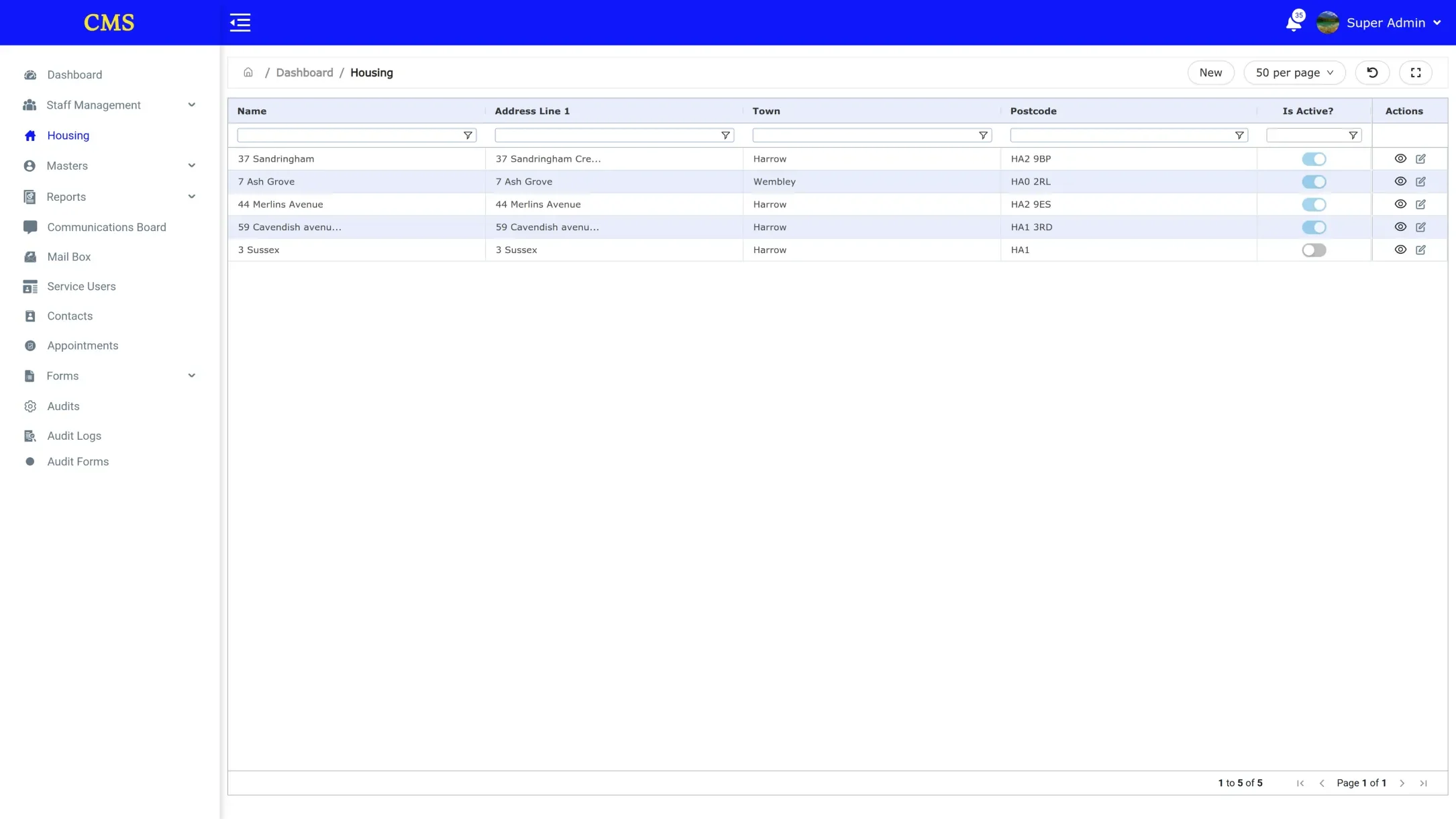
Task: Enable active toggle for 3 Sussex
Action: coord(1314,250)
